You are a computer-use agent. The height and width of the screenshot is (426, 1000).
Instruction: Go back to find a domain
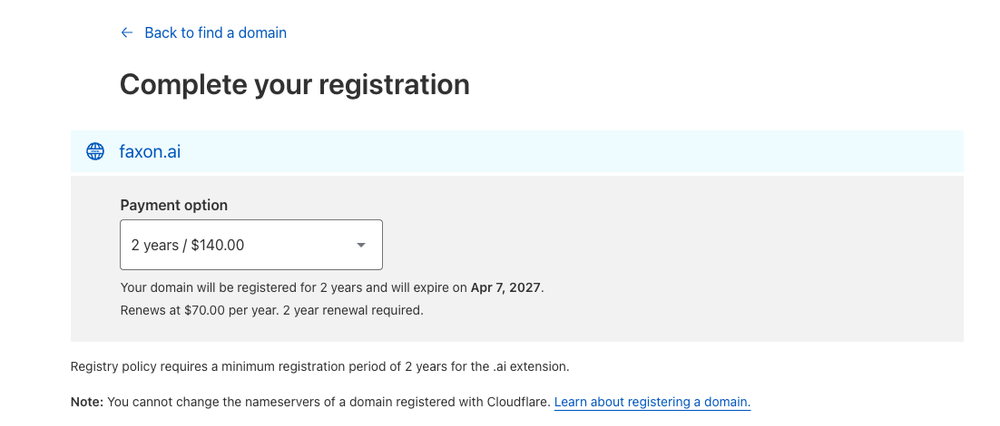click(x=216, y=33)
